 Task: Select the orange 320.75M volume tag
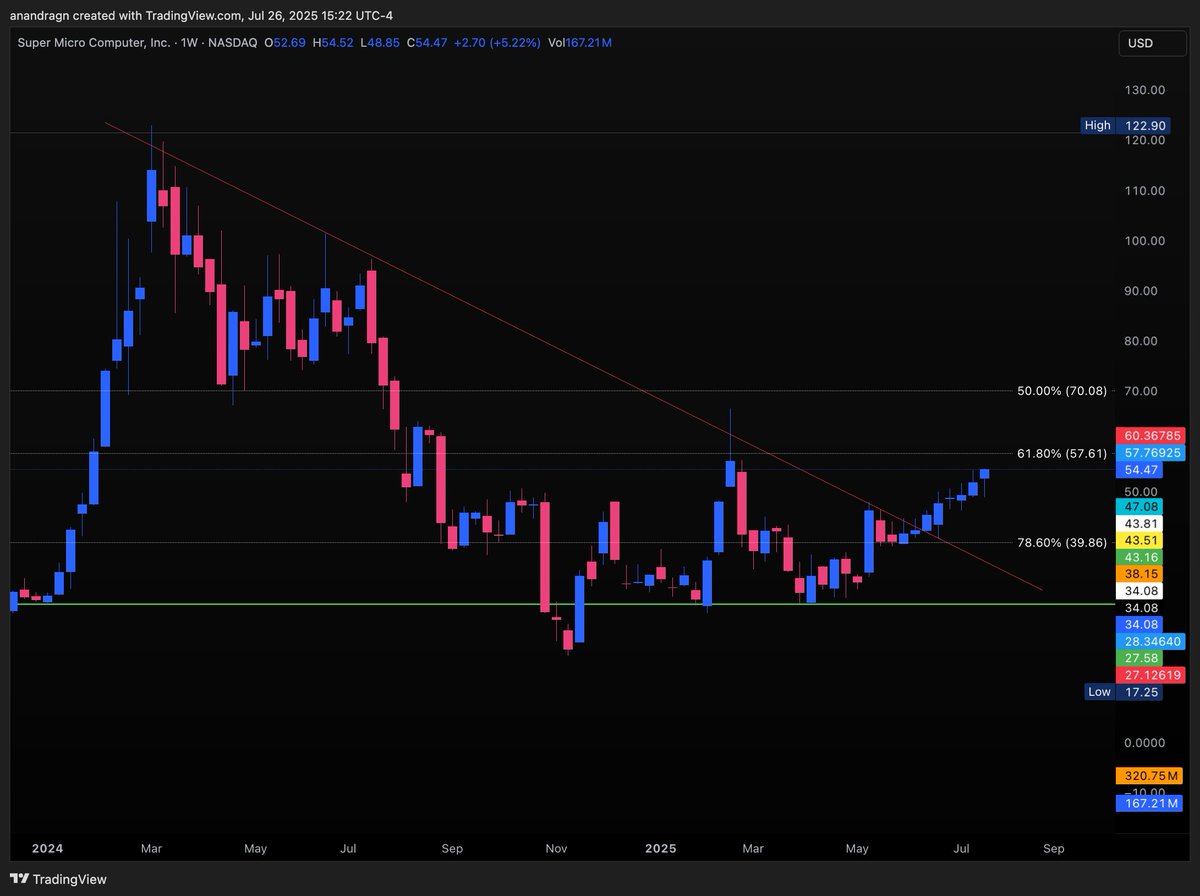point(1148,776)
